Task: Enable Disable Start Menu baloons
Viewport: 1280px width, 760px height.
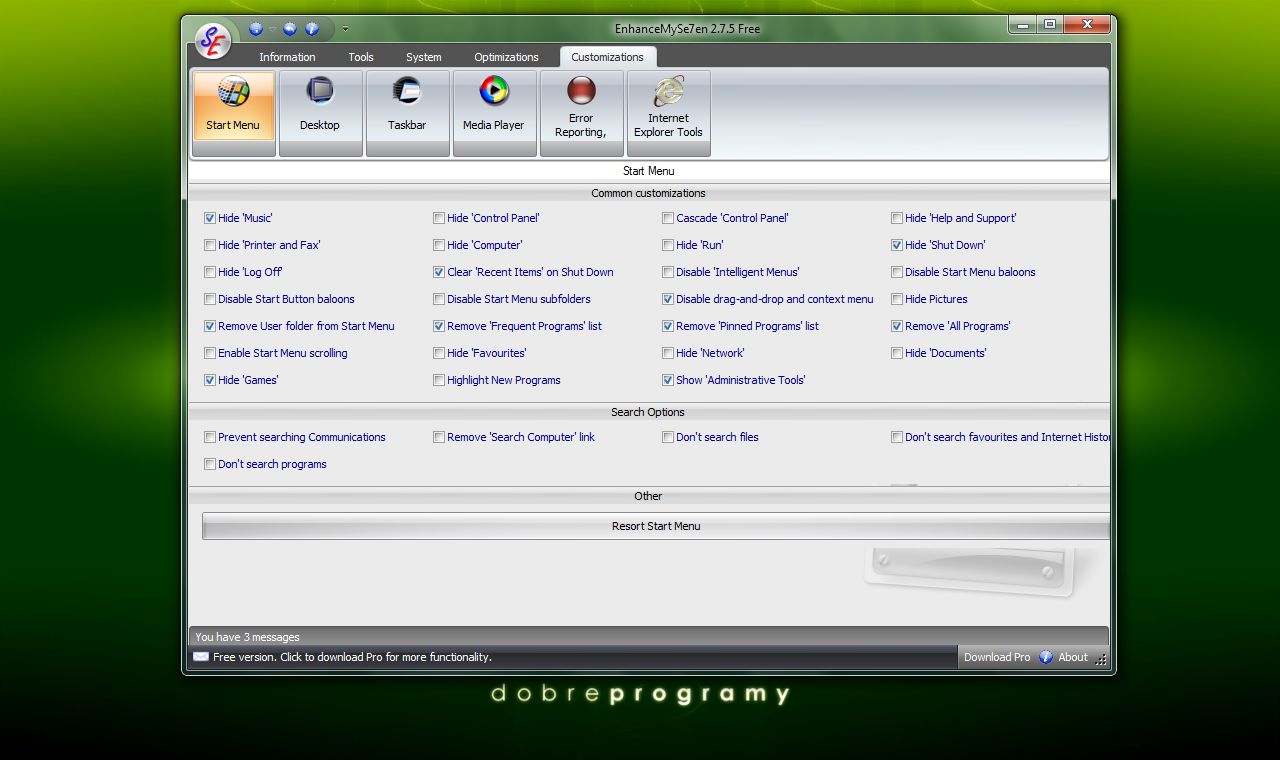Action: tap(897, 272)
